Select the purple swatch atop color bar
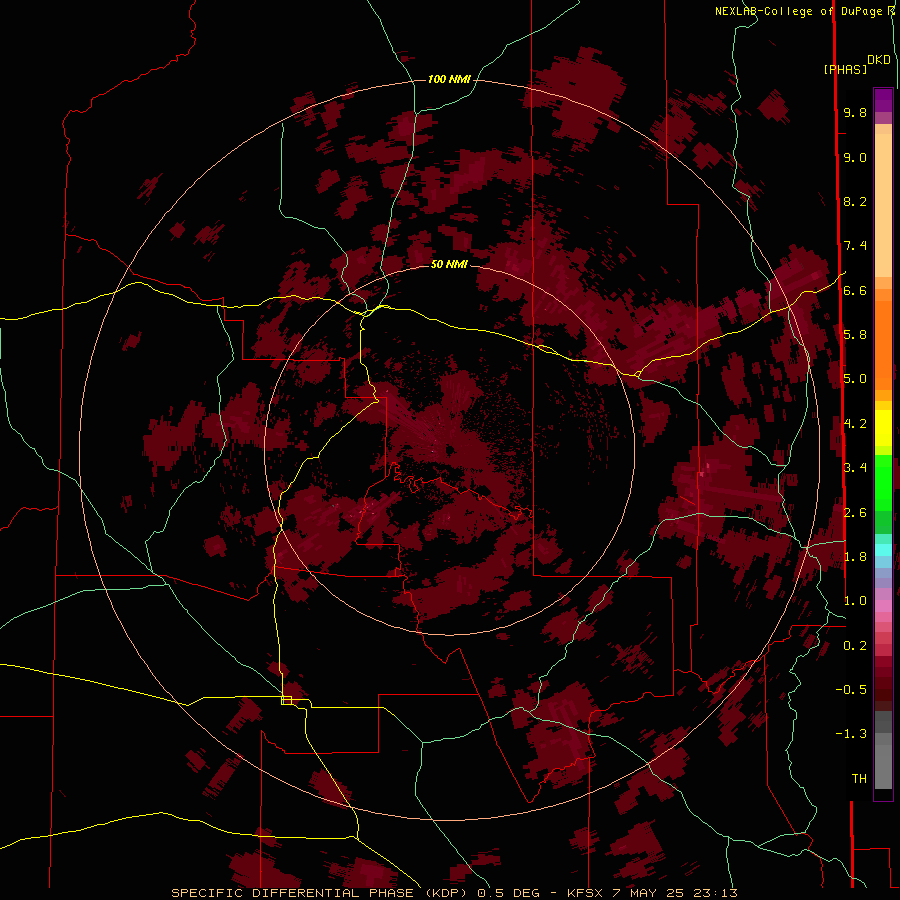This screenshot has height=900, width=900. pyautogui.click(x=883, y=100)
